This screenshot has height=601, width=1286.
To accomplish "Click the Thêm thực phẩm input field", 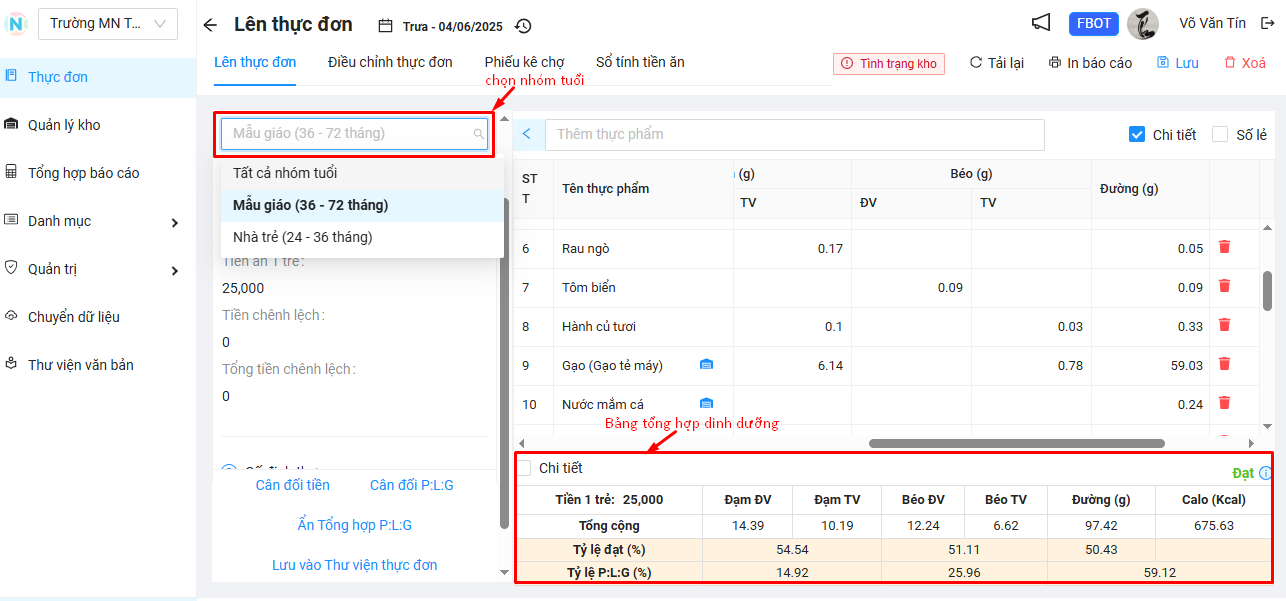I will (795, 134).
